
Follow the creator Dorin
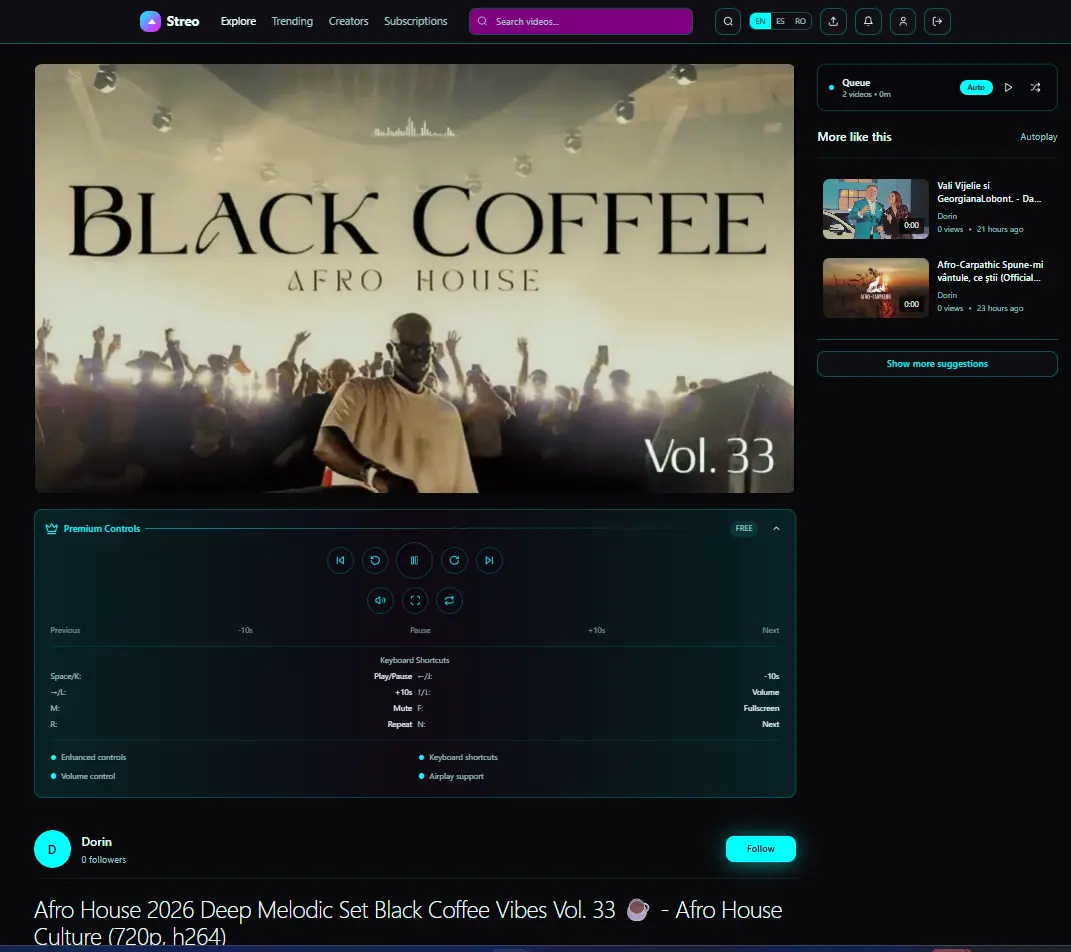pos(760,849)
